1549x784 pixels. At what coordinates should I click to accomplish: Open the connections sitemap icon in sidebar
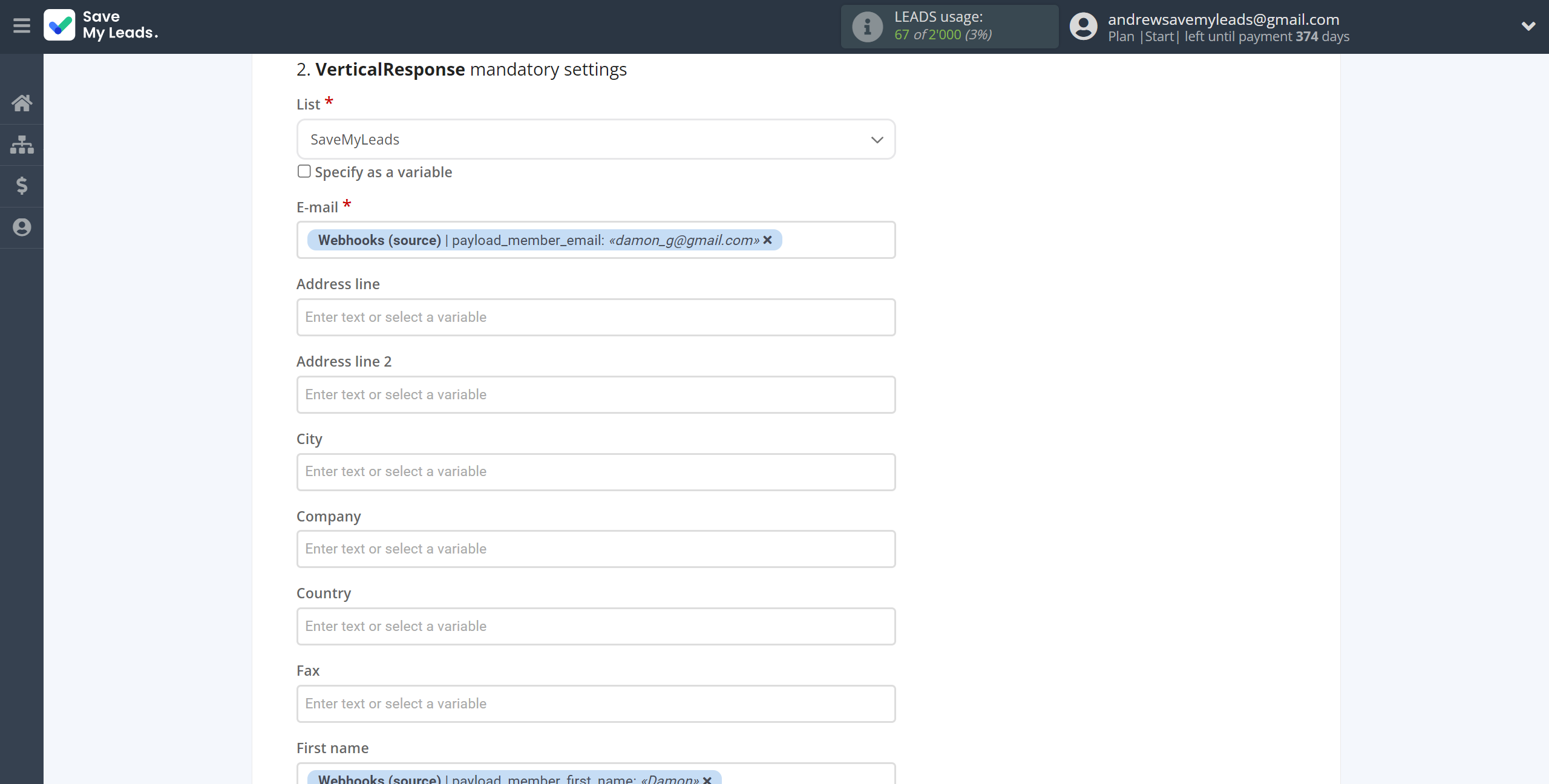(x=22, y=145)
